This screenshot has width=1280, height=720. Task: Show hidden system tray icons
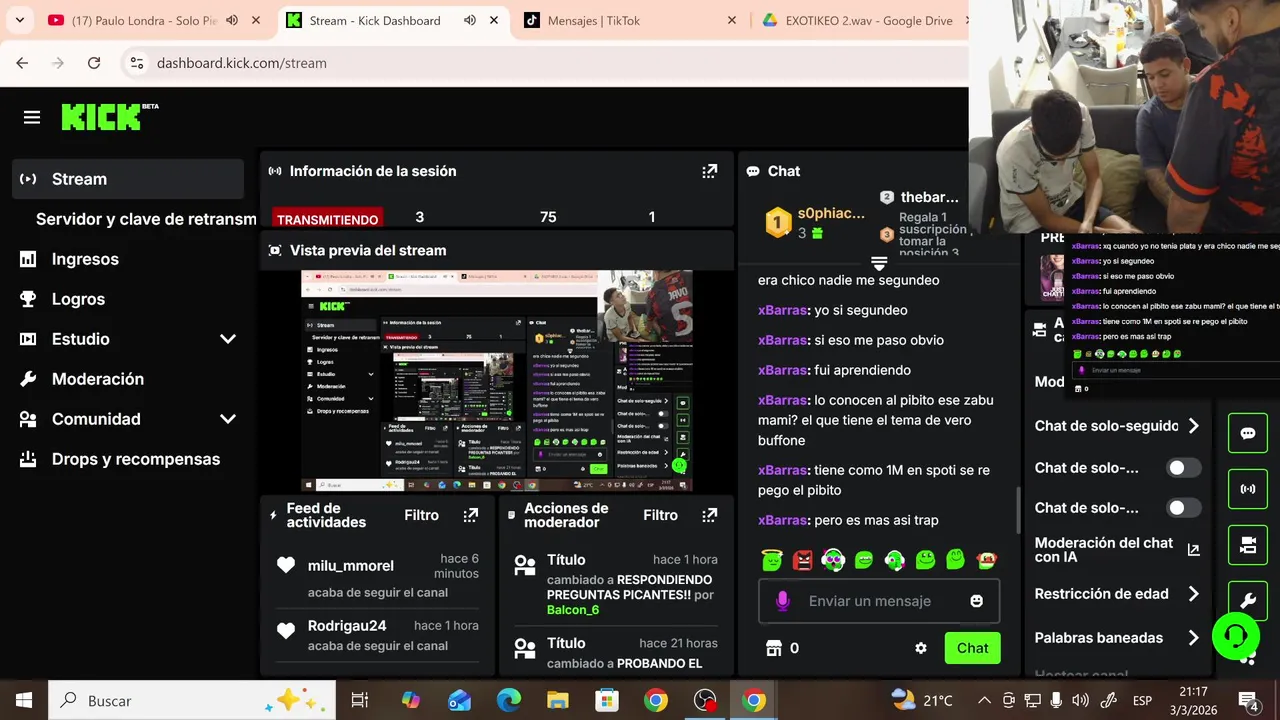coord(984,700)
